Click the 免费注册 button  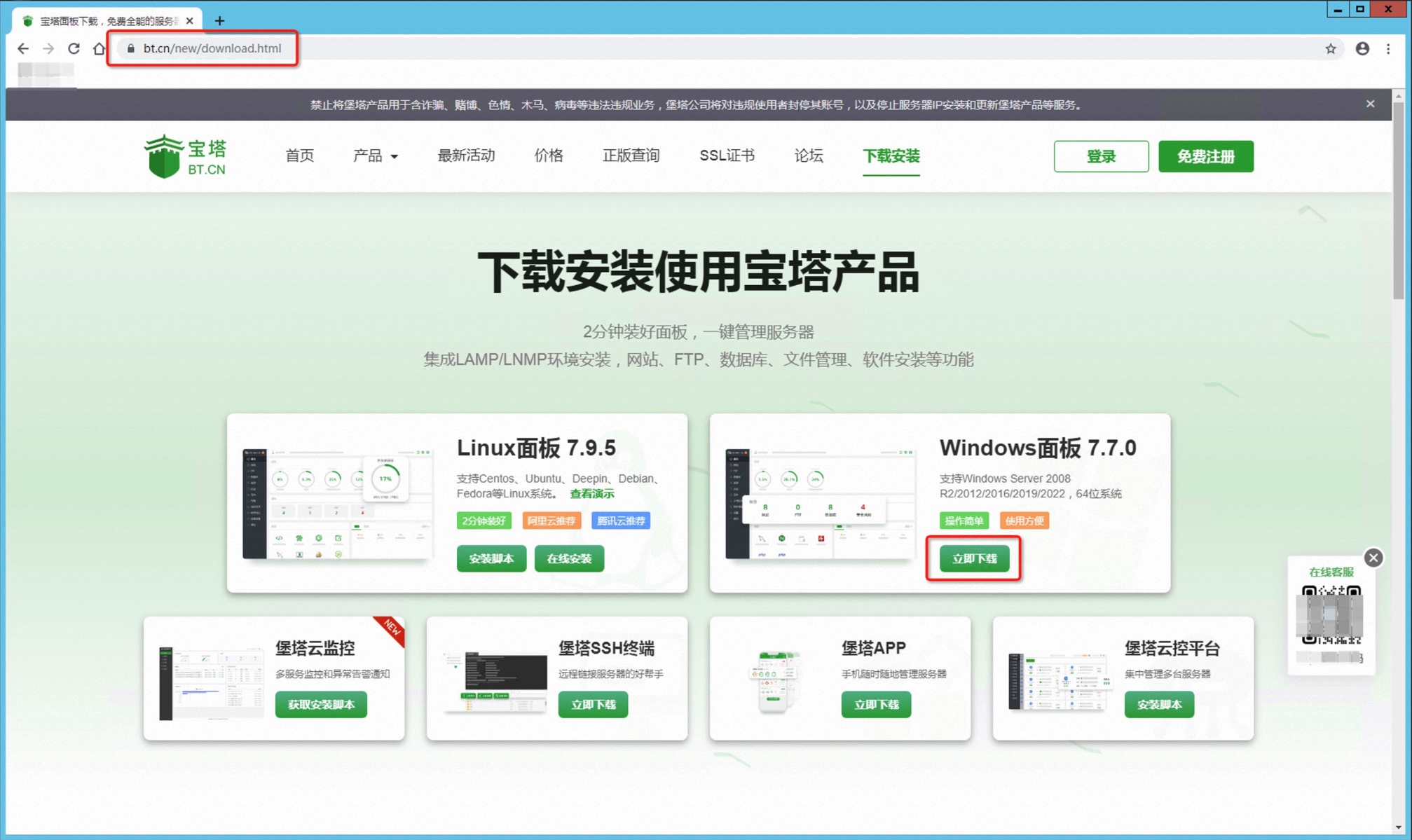(x=1205, y=156)
